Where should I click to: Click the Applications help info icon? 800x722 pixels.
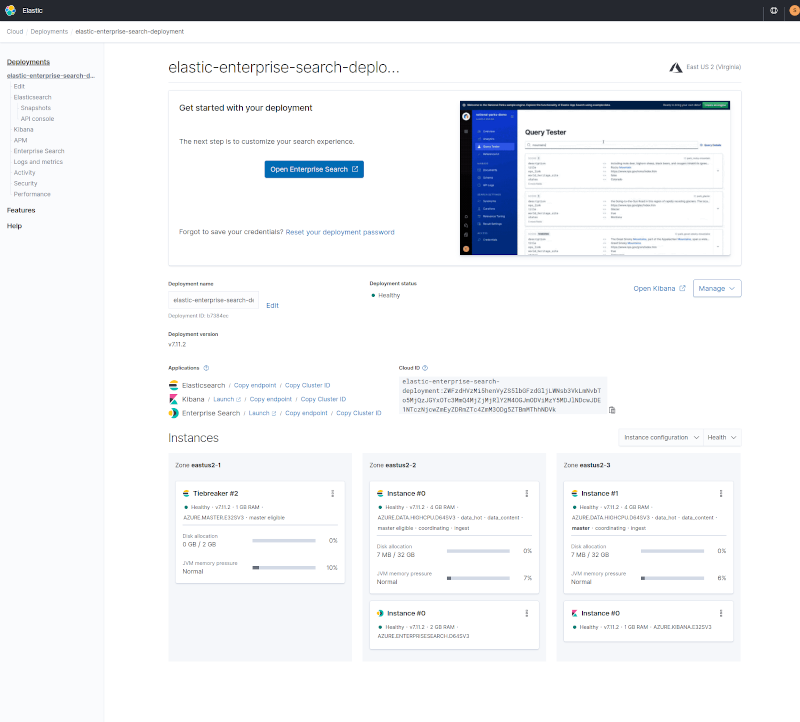pos(206,368)
